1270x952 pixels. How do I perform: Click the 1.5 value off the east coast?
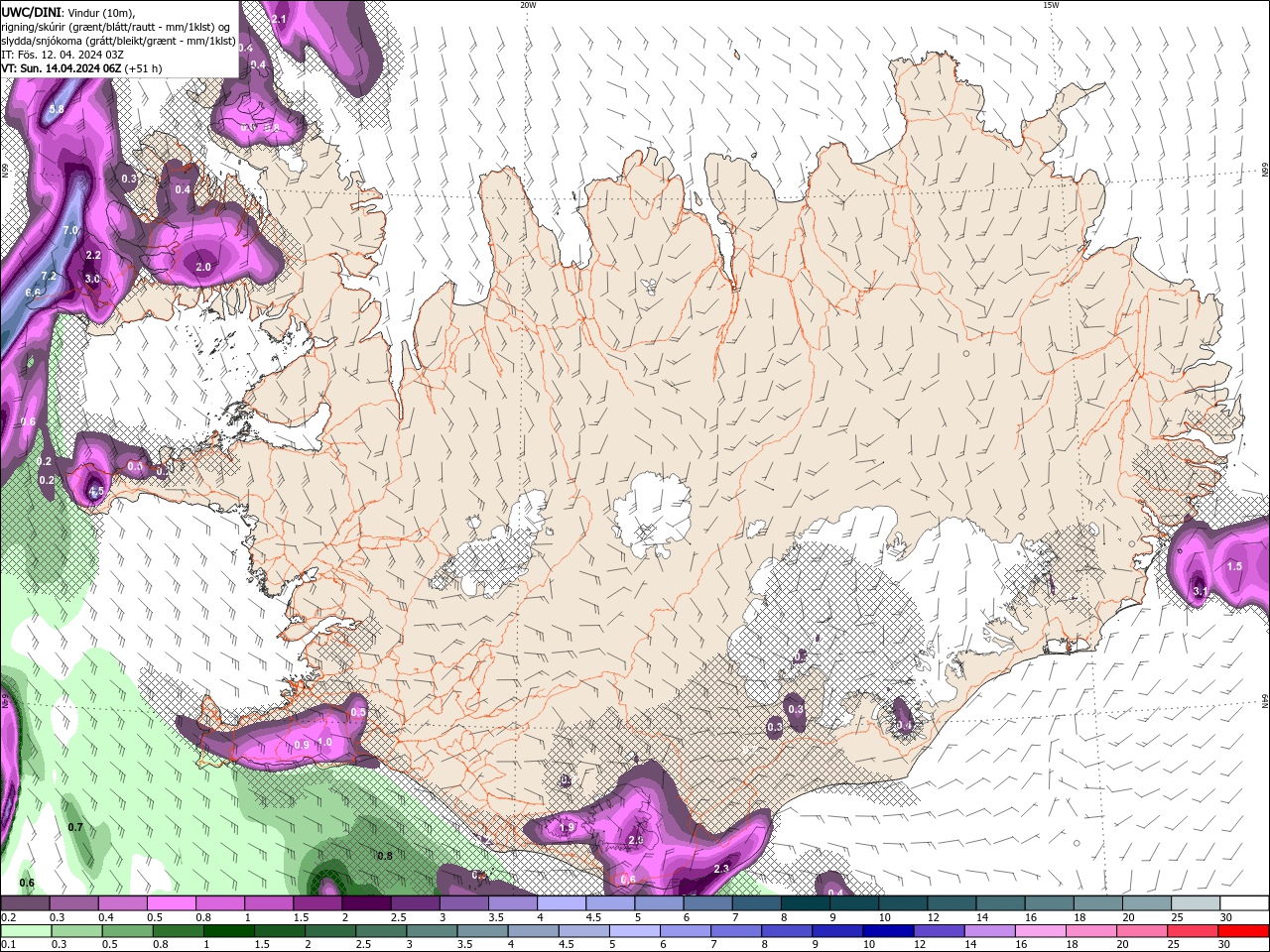(1234, 566)
